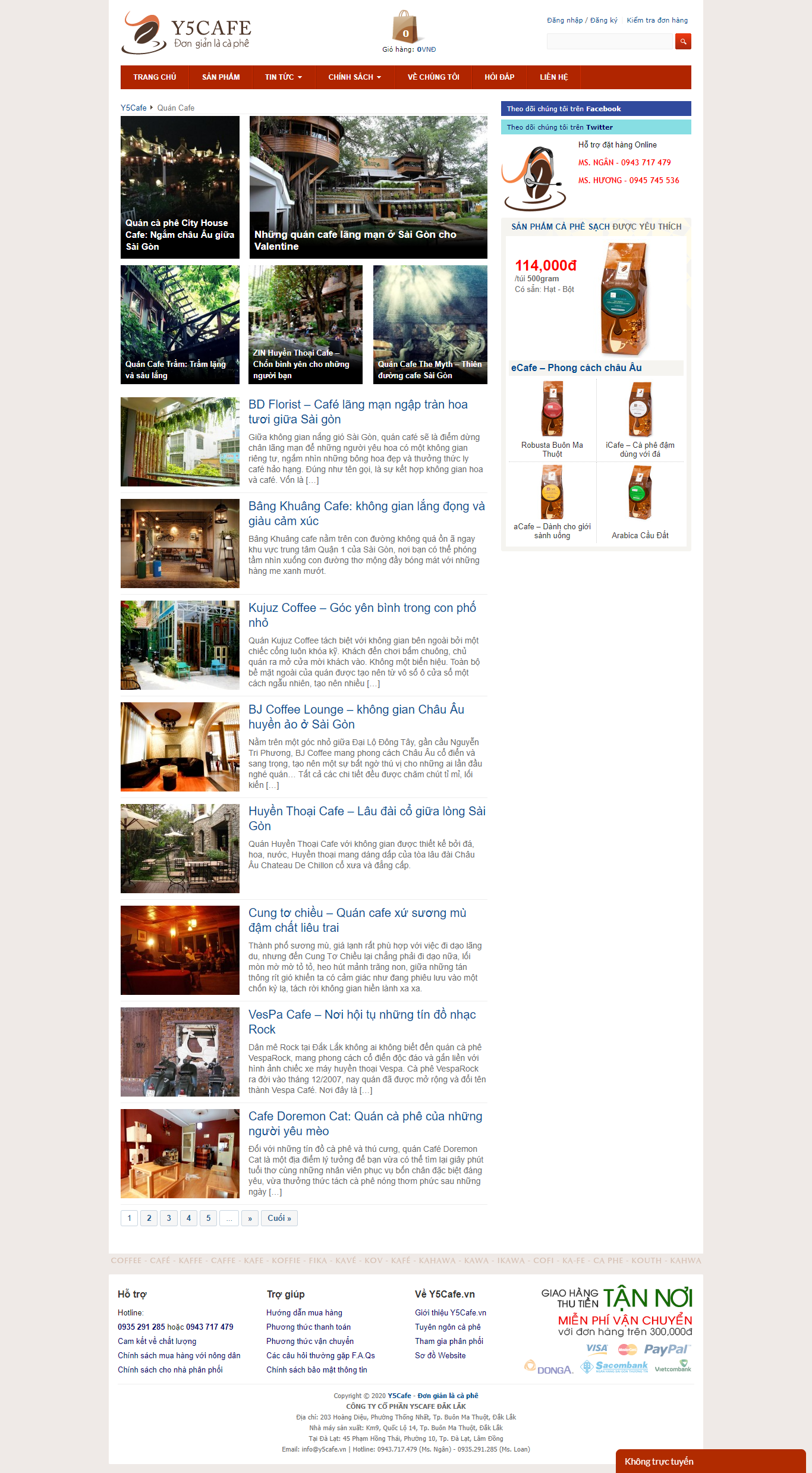Click the Sacombank logo

coord(615,1367)
